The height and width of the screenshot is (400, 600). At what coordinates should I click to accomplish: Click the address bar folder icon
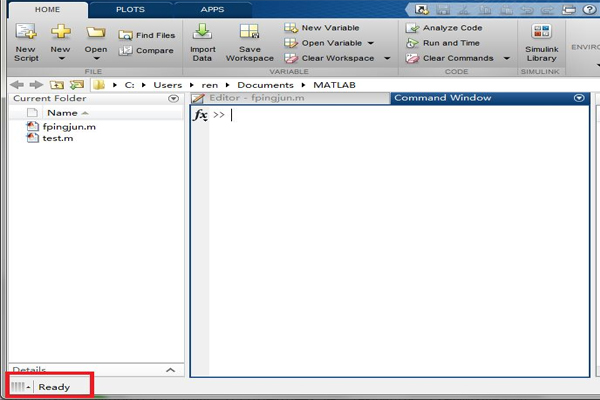pyautogui.click(x=99, y=85)
